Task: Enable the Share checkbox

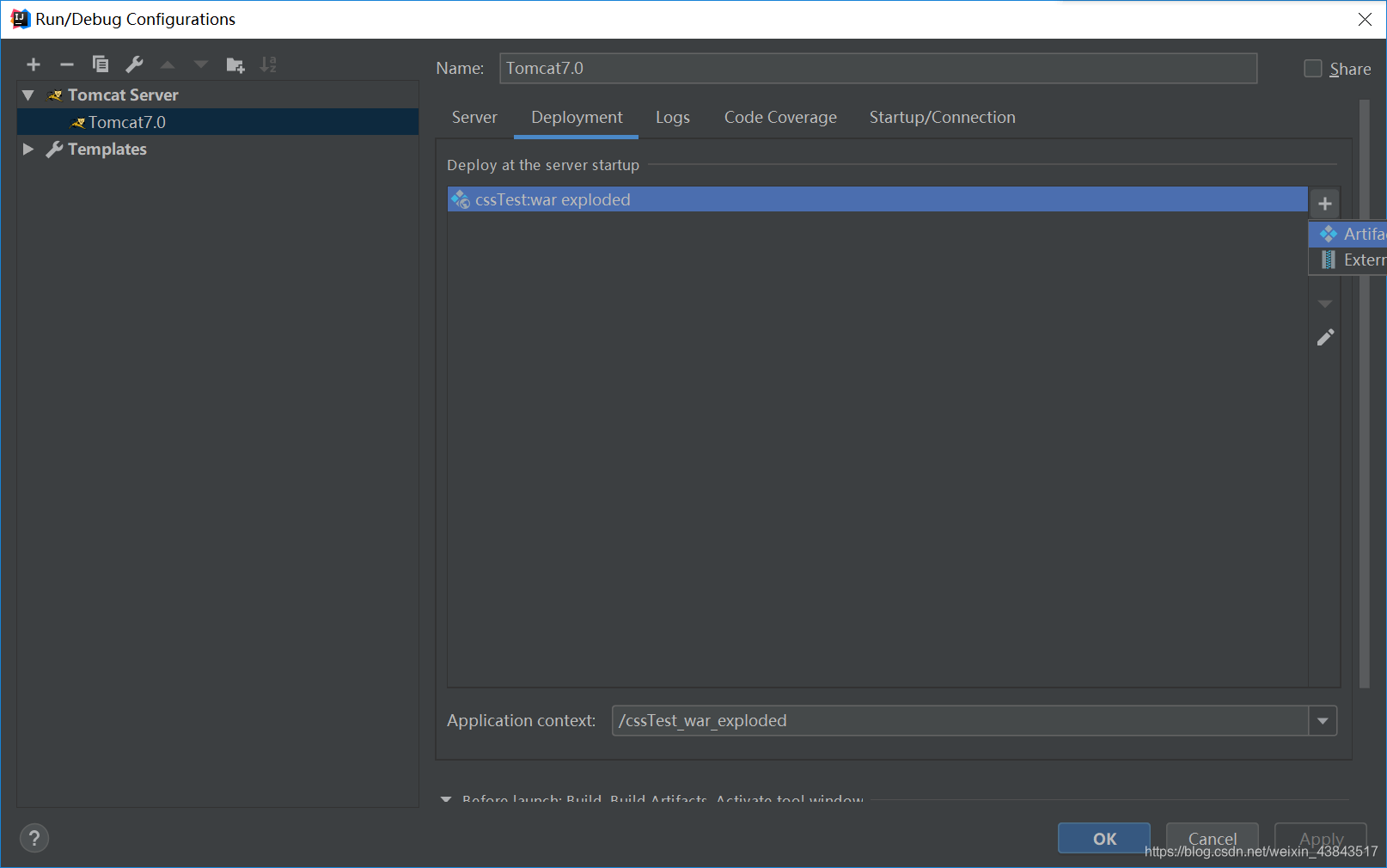Action: (1313, 69)
